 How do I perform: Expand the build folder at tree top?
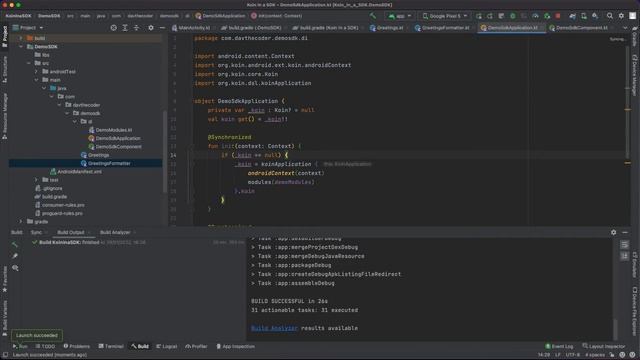(21, 38)
